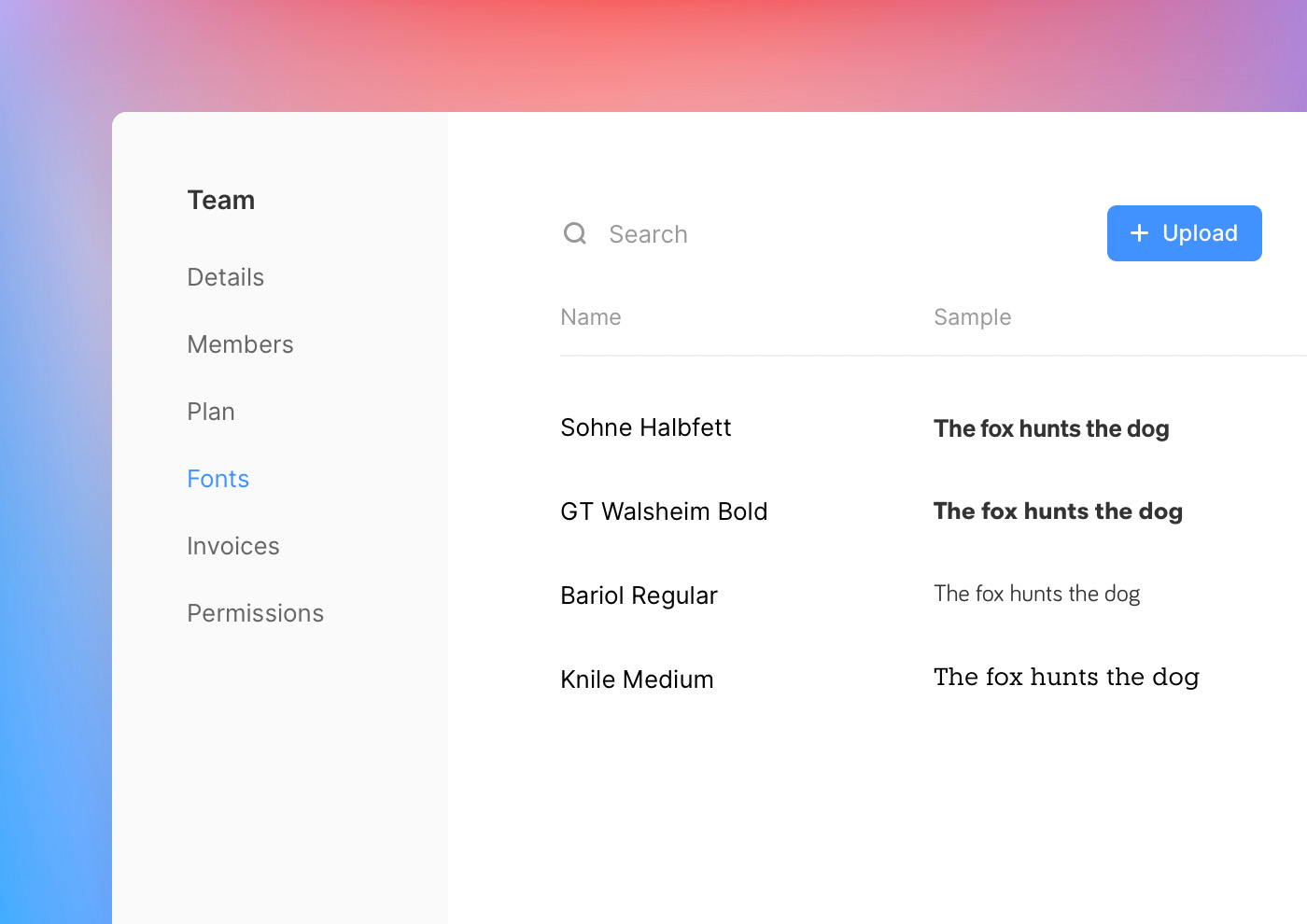
Task: Click the Sample column header
Action: (x=973, y=317)
